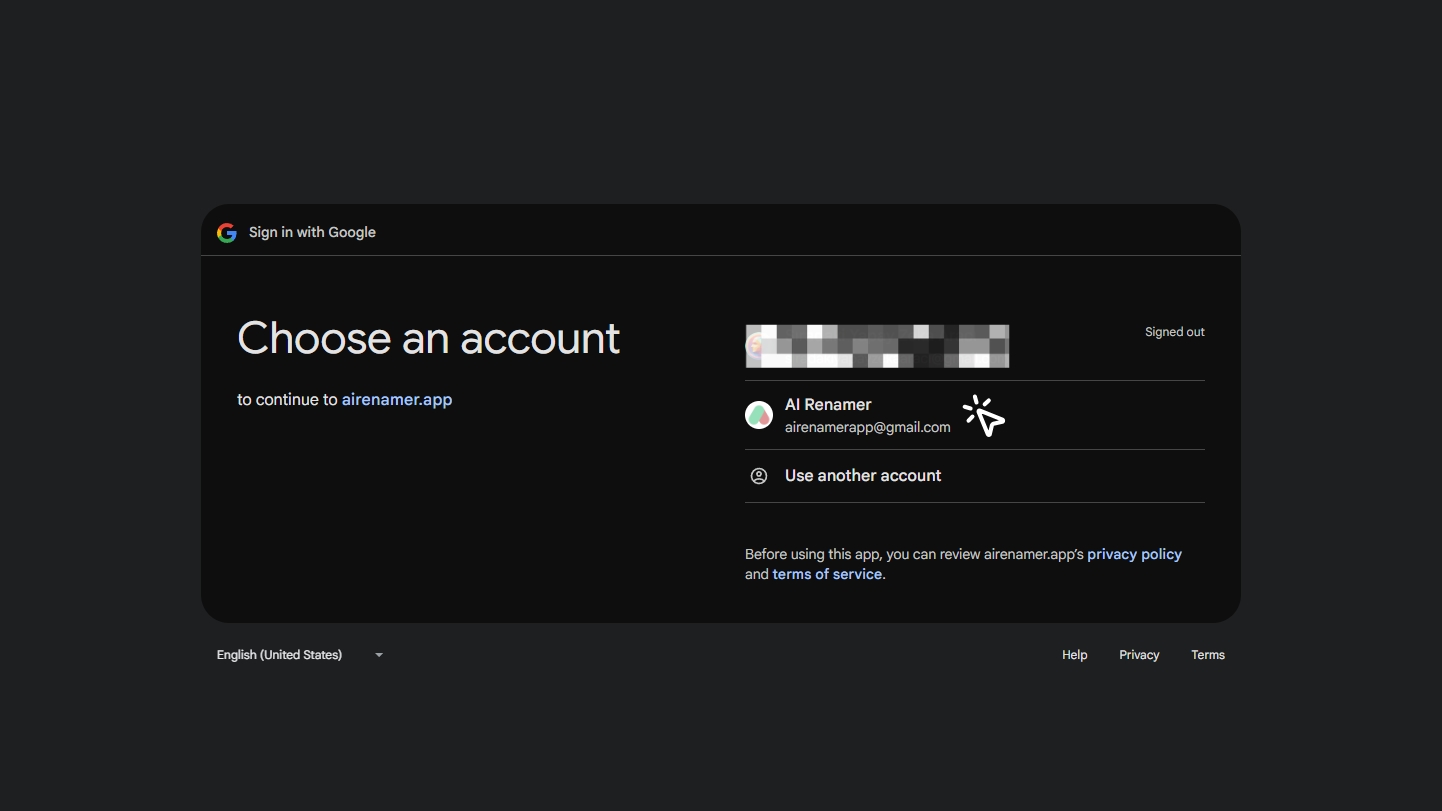Sign in with the AI Renamer account
Viewport: 1442px width, 811px height.
866,414
